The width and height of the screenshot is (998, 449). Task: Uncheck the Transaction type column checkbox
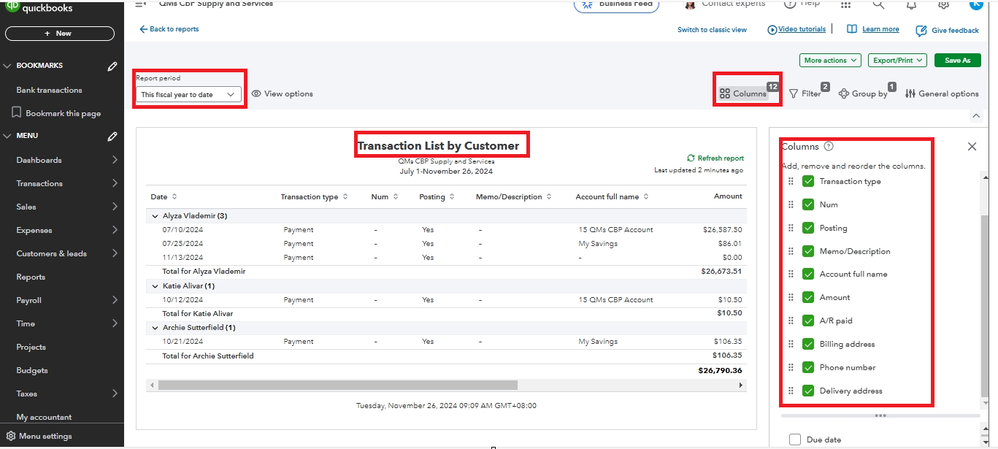click(x=808, y=181)
